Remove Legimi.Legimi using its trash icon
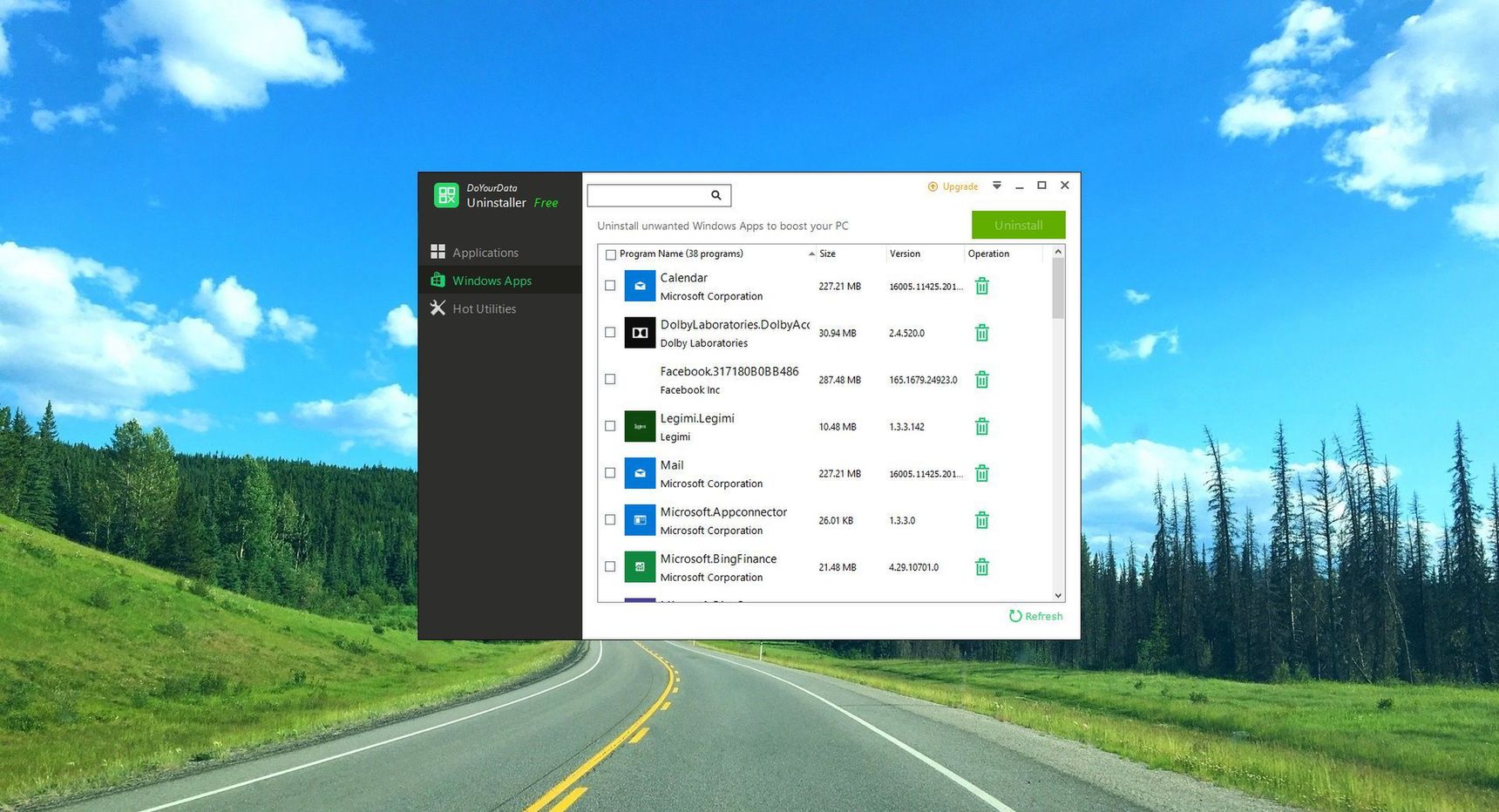 pos(981,427)
